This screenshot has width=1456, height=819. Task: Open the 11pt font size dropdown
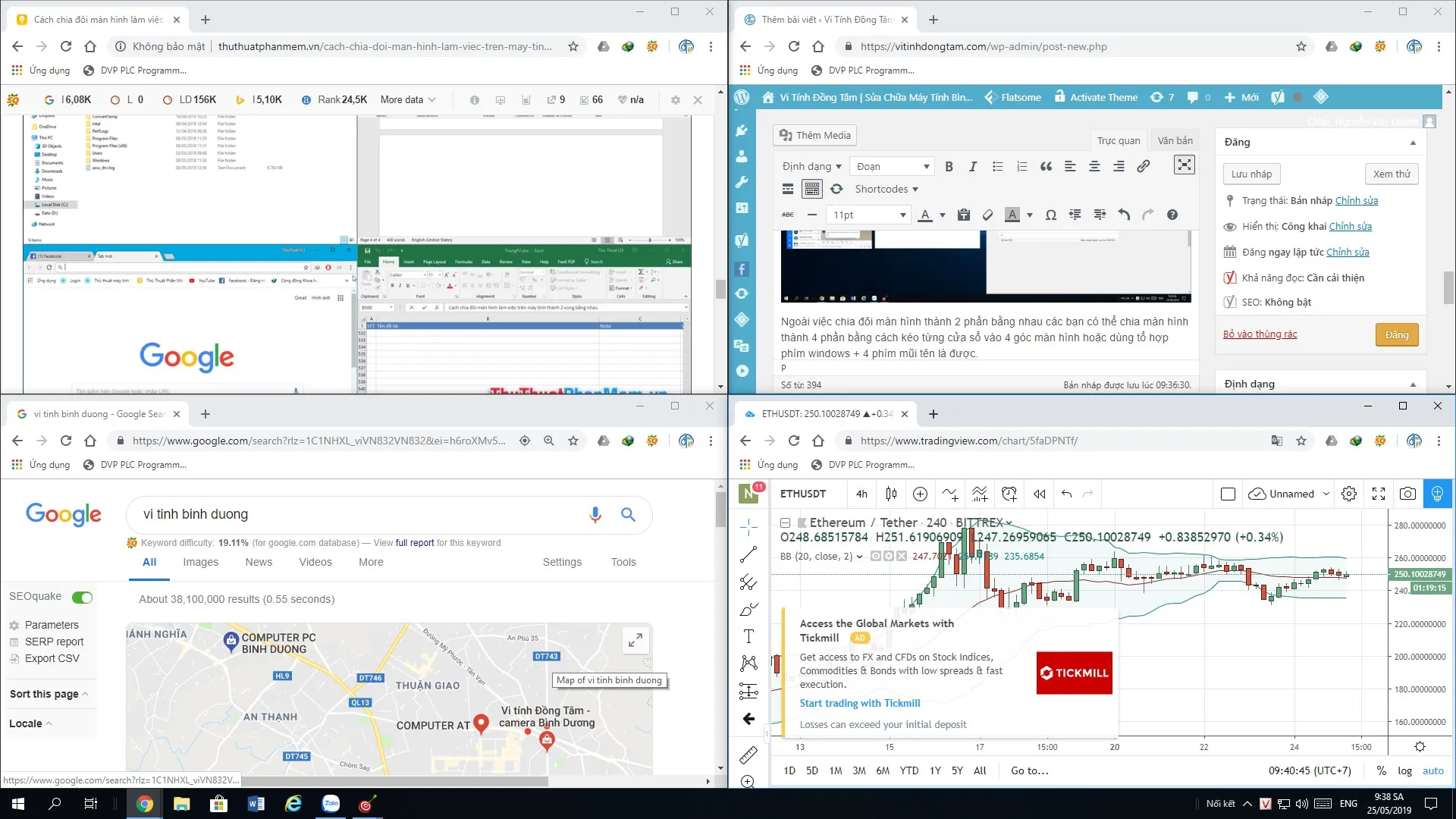click(868, 215)
